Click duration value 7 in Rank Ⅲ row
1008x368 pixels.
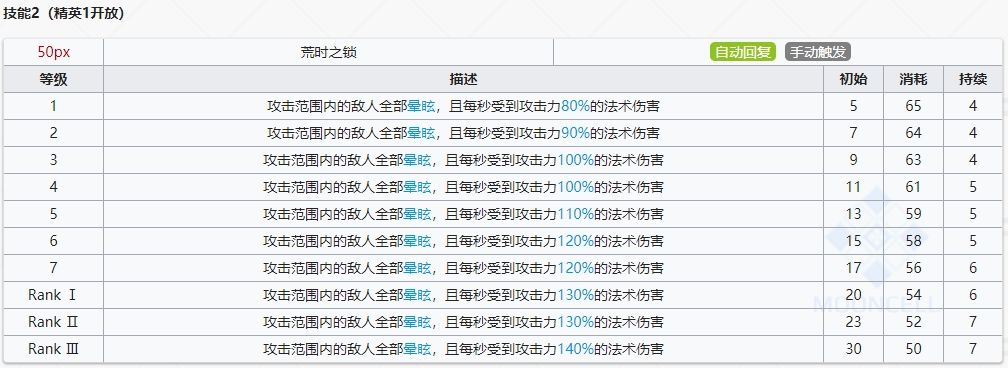pyautogui.click(x=973, y=349)
